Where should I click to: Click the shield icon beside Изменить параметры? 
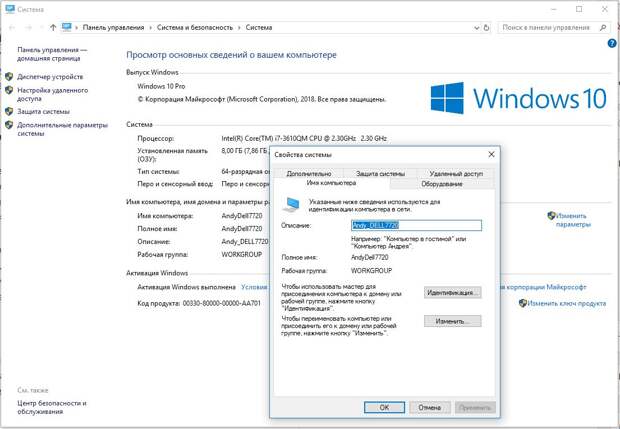pyautogui.click(x=551, y=215)
